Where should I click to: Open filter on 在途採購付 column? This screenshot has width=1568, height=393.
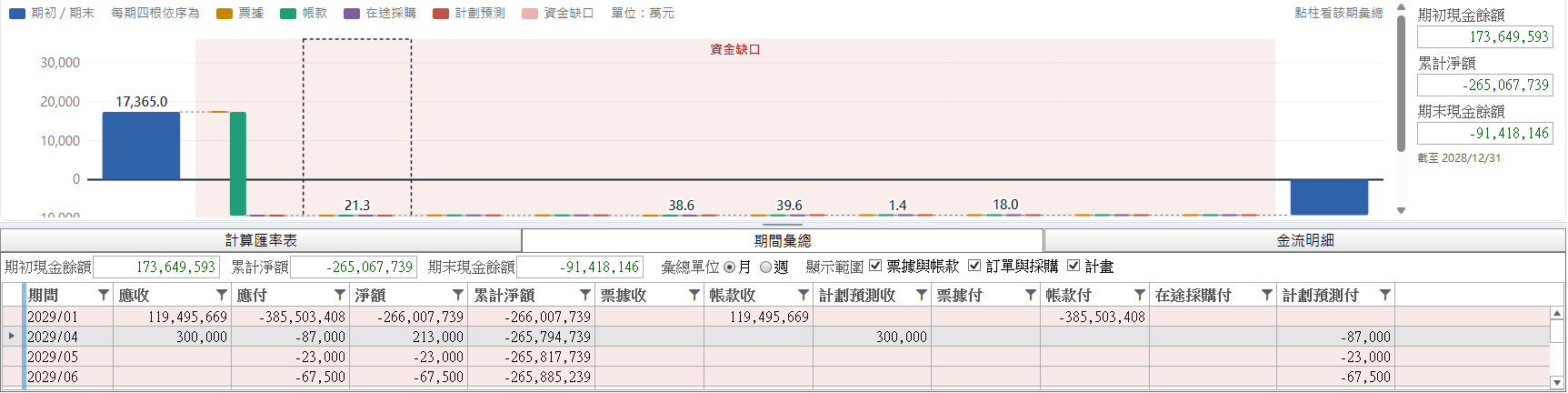tap(1266, 295)
